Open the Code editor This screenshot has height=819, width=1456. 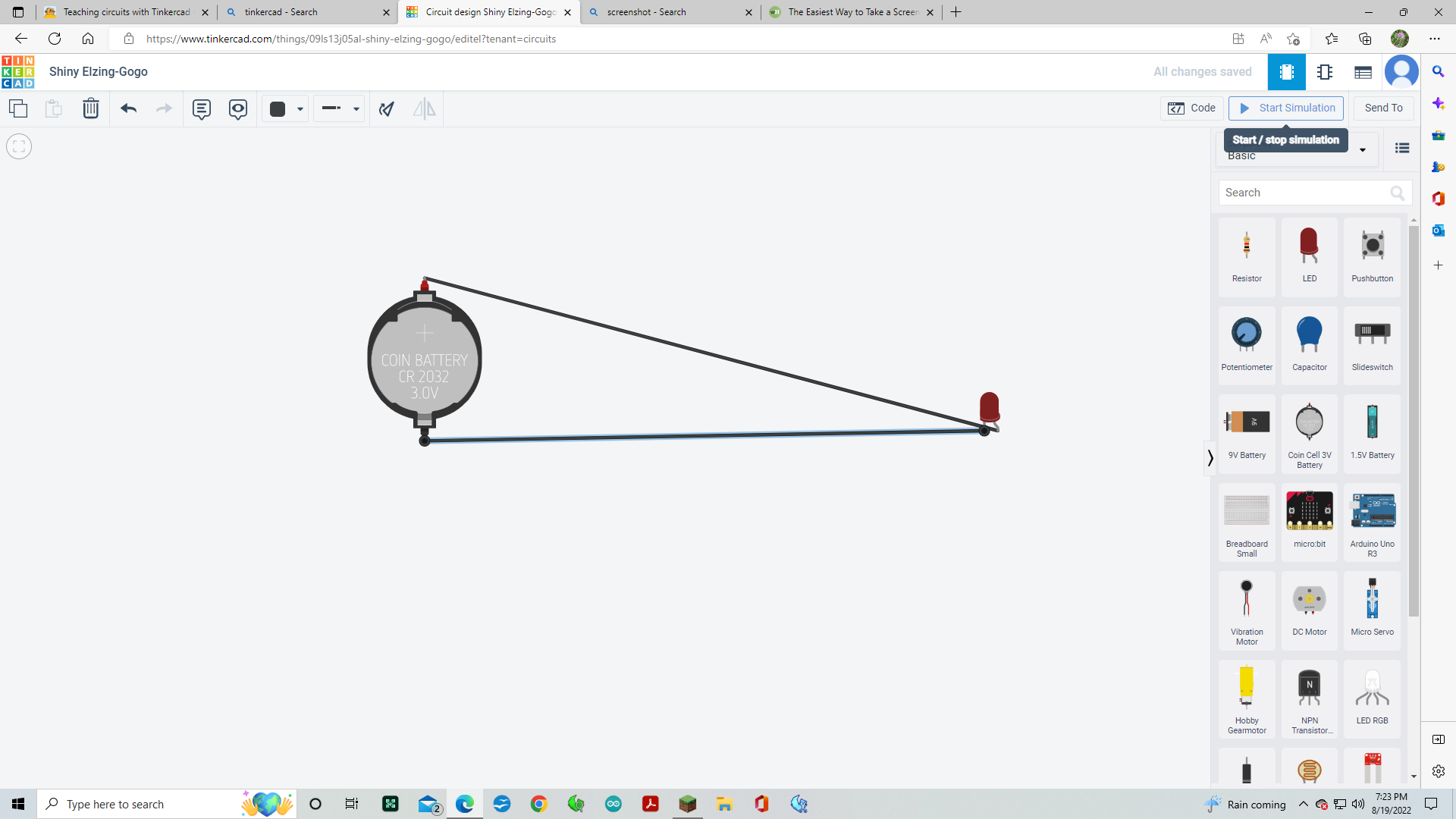1191,108
